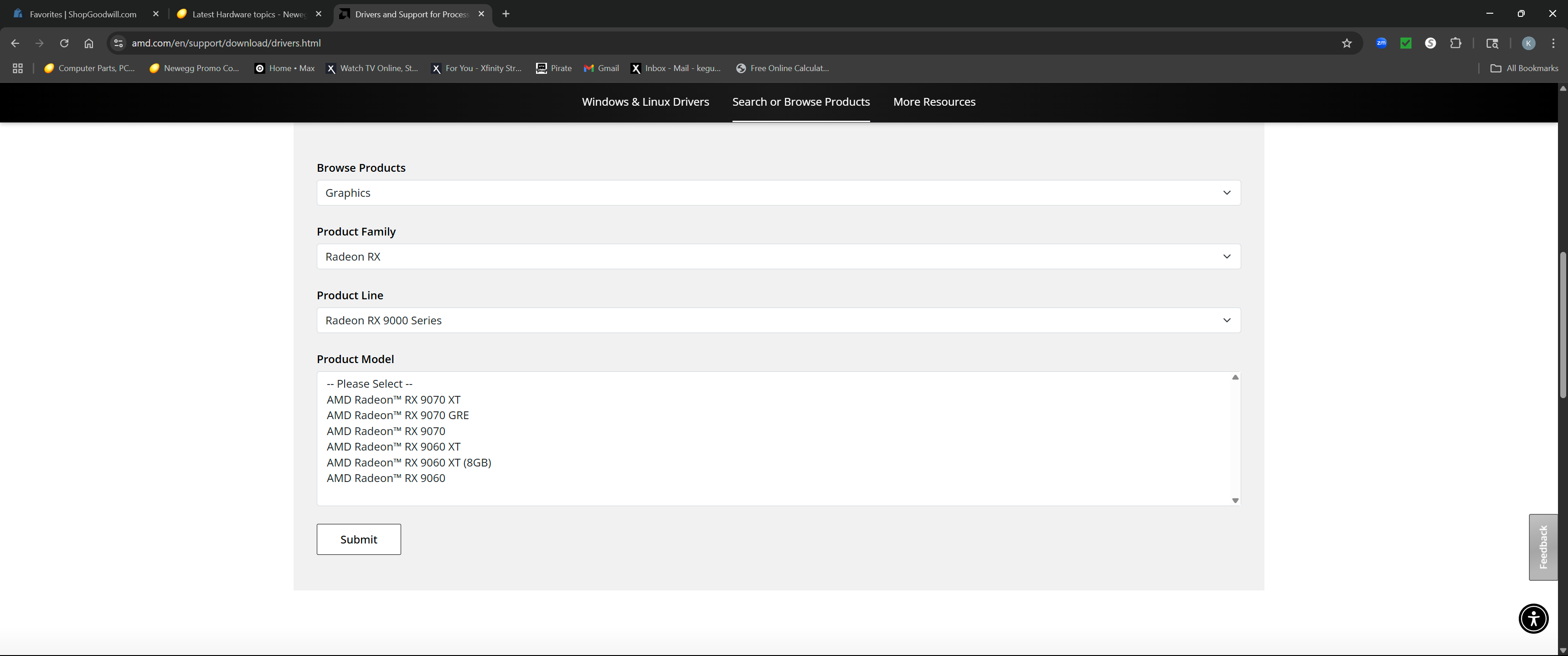Open Newegg Promo Co... bookmark

(194, 68)
